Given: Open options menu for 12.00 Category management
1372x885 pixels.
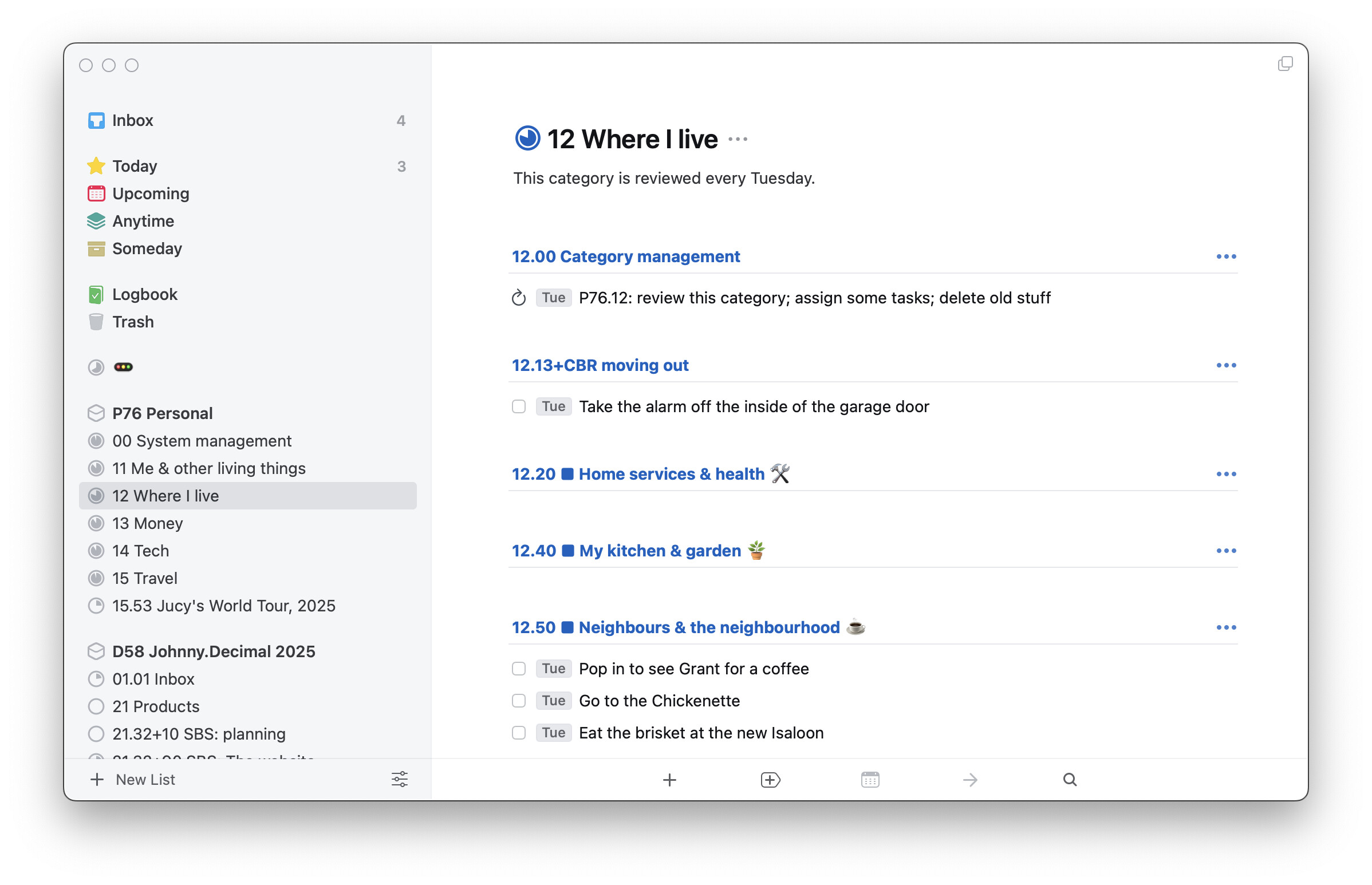Looking at the screenshot, I should pyautogui.click(x=1225, y=256).
